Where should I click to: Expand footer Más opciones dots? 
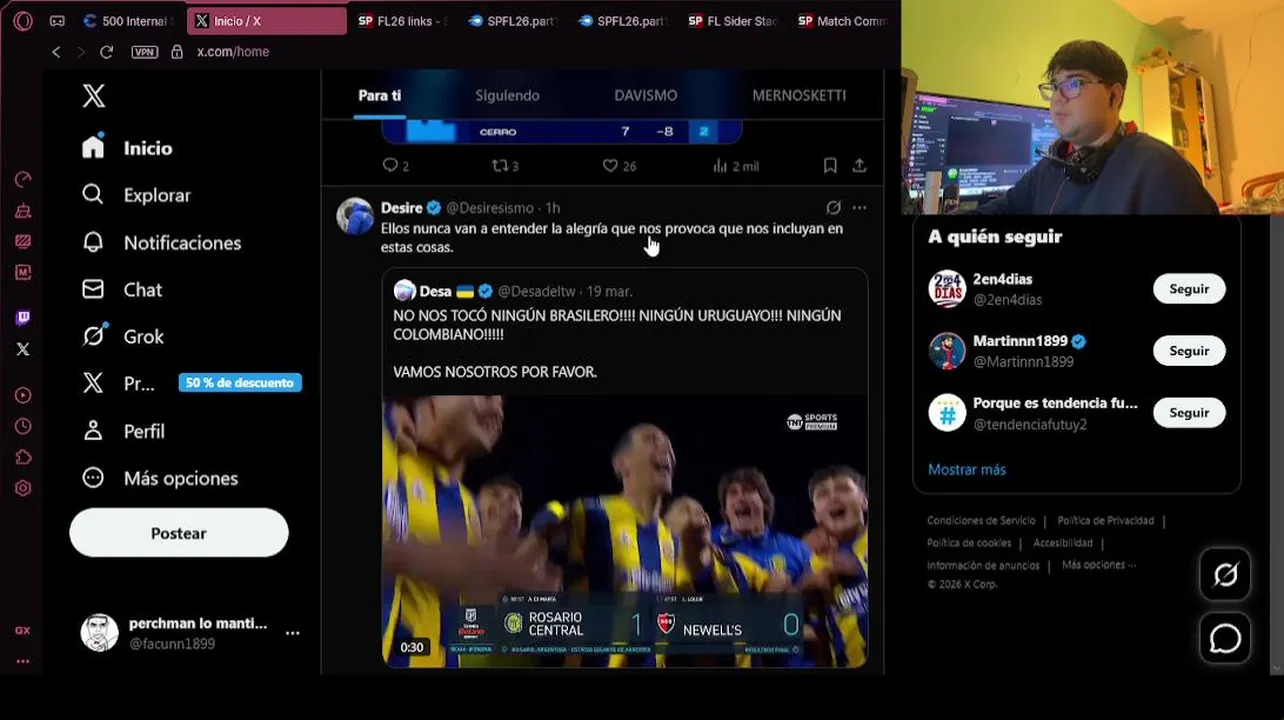[x=1099, y=565]
